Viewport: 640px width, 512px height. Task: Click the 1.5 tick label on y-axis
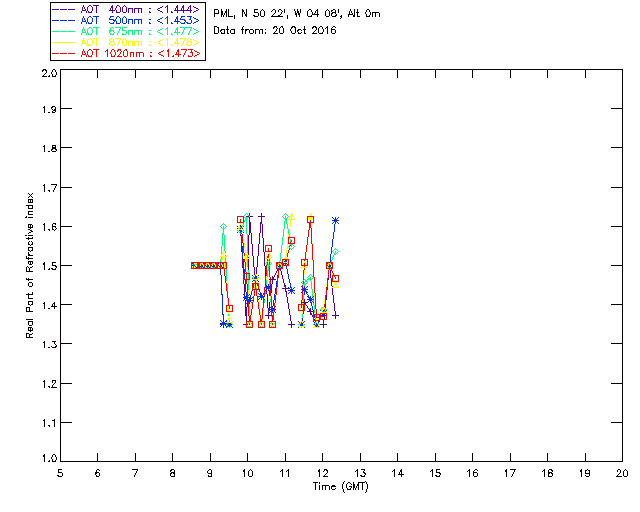point(47,266)
